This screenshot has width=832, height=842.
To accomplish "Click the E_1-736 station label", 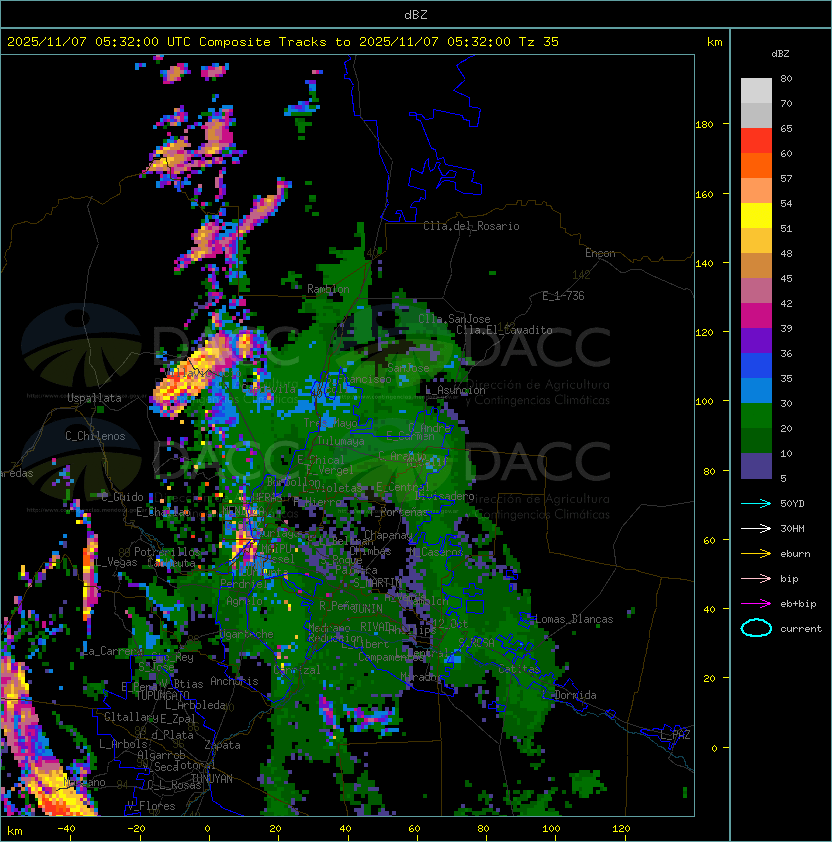I will point(563,296).
